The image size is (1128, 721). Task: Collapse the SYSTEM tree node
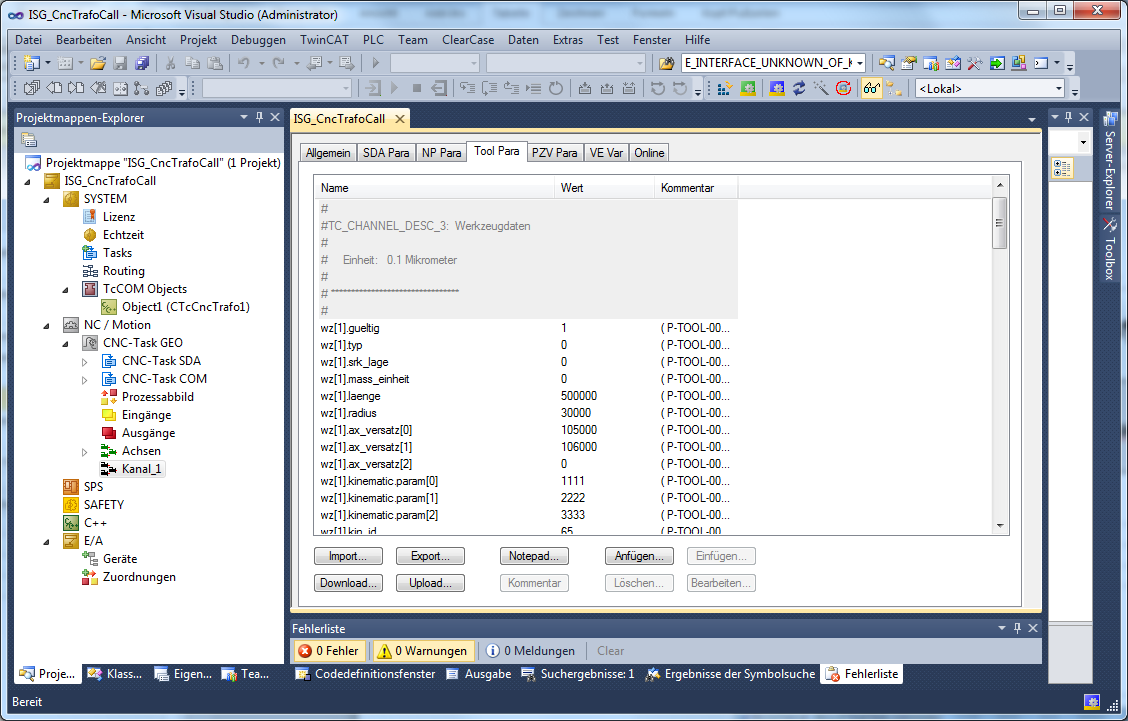47,199
